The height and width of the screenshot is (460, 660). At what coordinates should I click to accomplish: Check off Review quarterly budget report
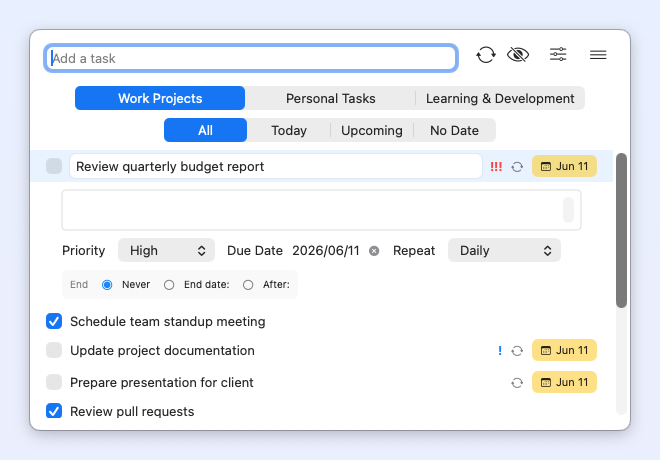click(54, 166)
